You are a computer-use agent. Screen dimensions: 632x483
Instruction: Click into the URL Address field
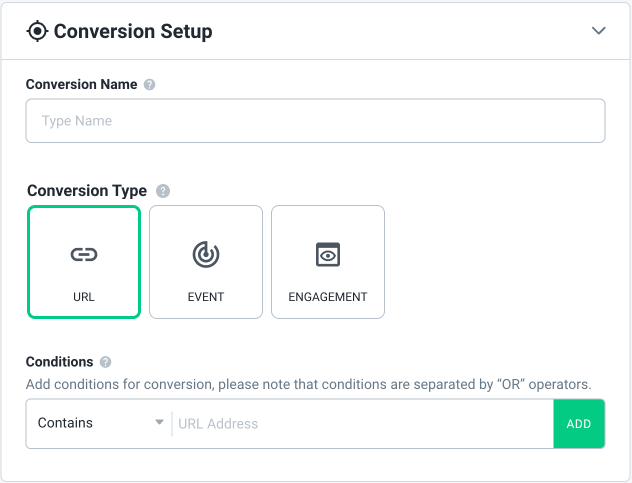[360, 424]
